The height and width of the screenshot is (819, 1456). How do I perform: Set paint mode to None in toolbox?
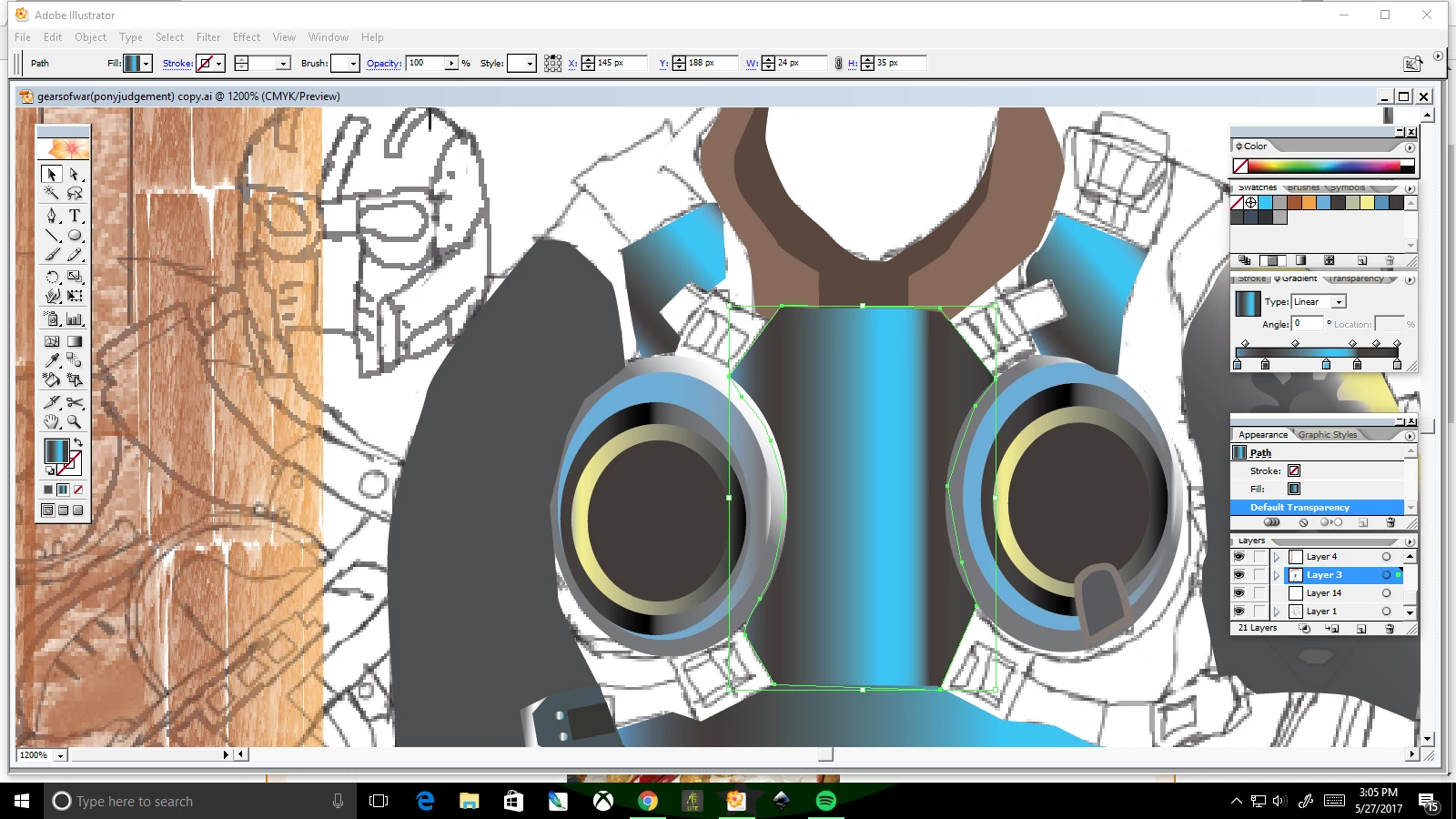click(x=78, y=490)
